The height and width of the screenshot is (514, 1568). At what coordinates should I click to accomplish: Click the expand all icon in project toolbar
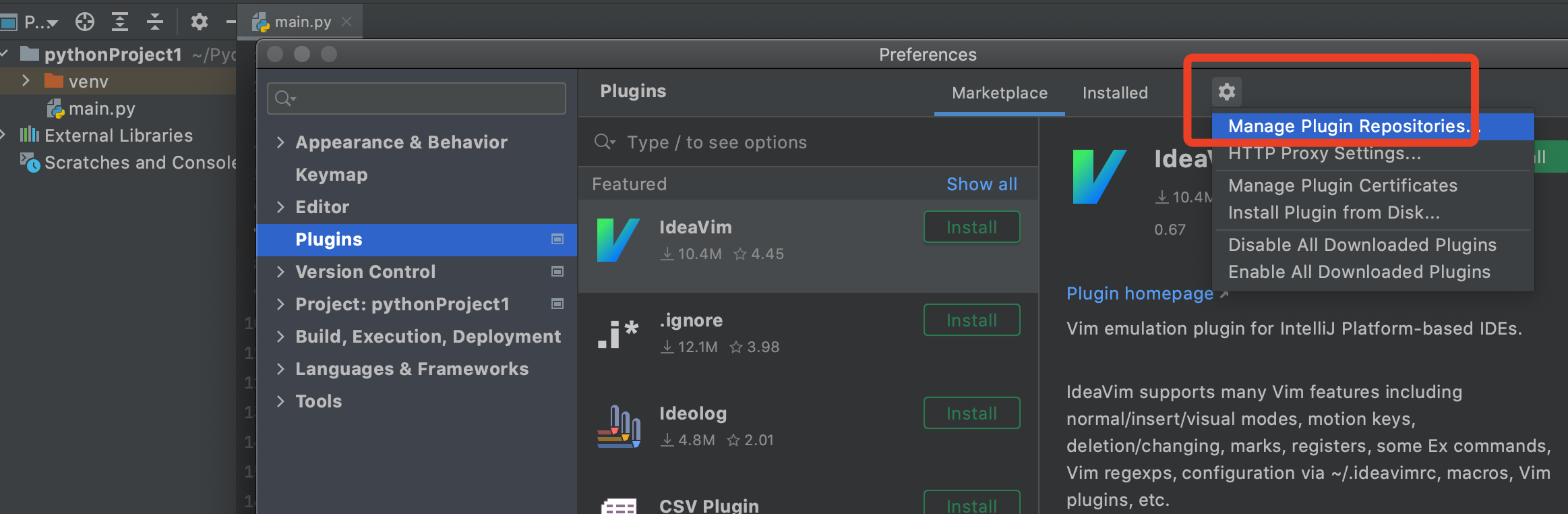[120, 22]
